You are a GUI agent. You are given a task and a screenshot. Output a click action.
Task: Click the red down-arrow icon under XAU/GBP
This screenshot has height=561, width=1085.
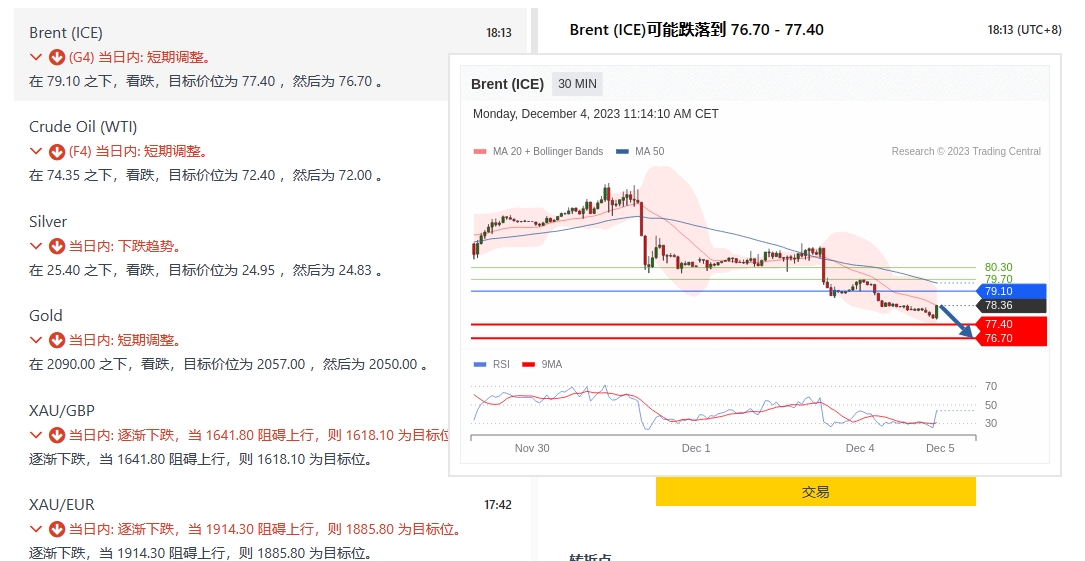[57, 435]
